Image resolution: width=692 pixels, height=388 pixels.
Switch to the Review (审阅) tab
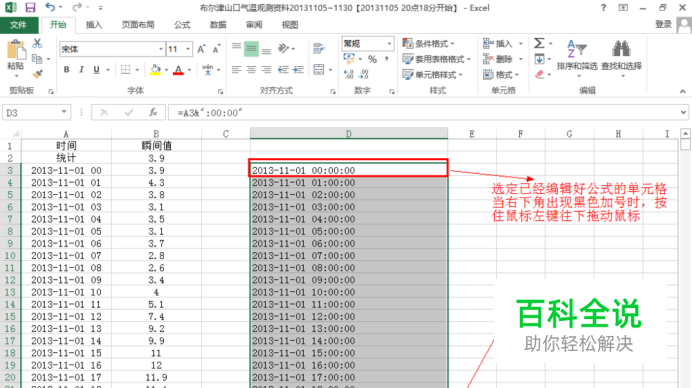254,25
